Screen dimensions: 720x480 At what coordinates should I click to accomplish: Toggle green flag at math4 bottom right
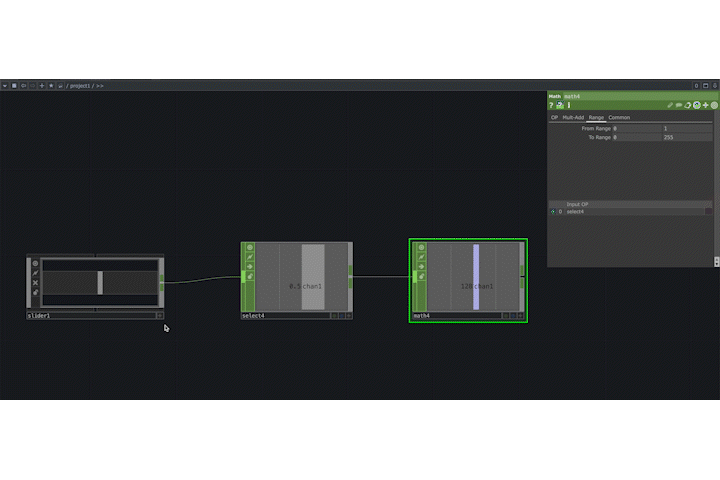pos(506,316)
